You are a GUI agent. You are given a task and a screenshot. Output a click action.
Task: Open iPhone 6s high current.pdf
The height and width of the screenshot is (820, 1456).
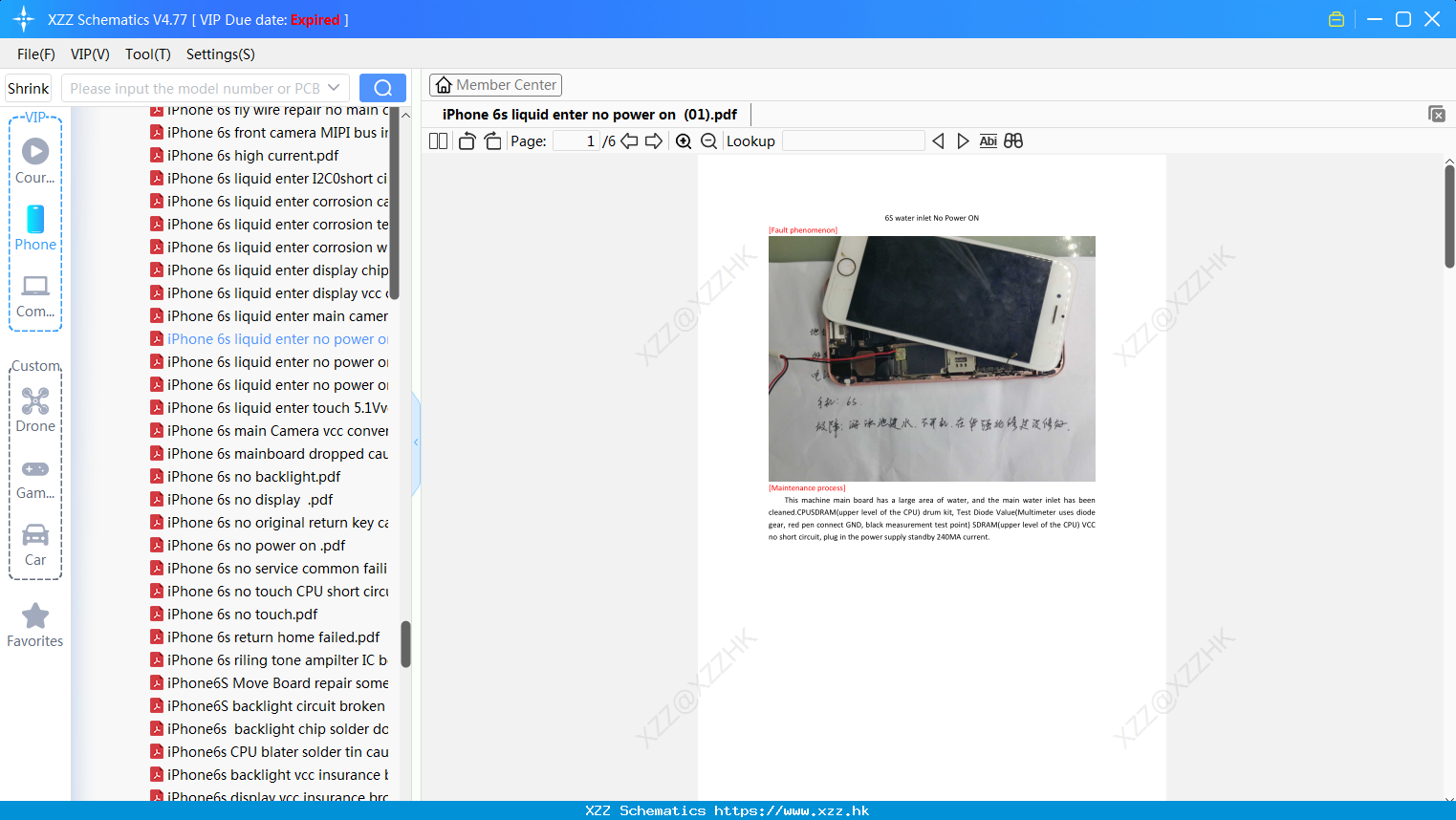[252, 156]
